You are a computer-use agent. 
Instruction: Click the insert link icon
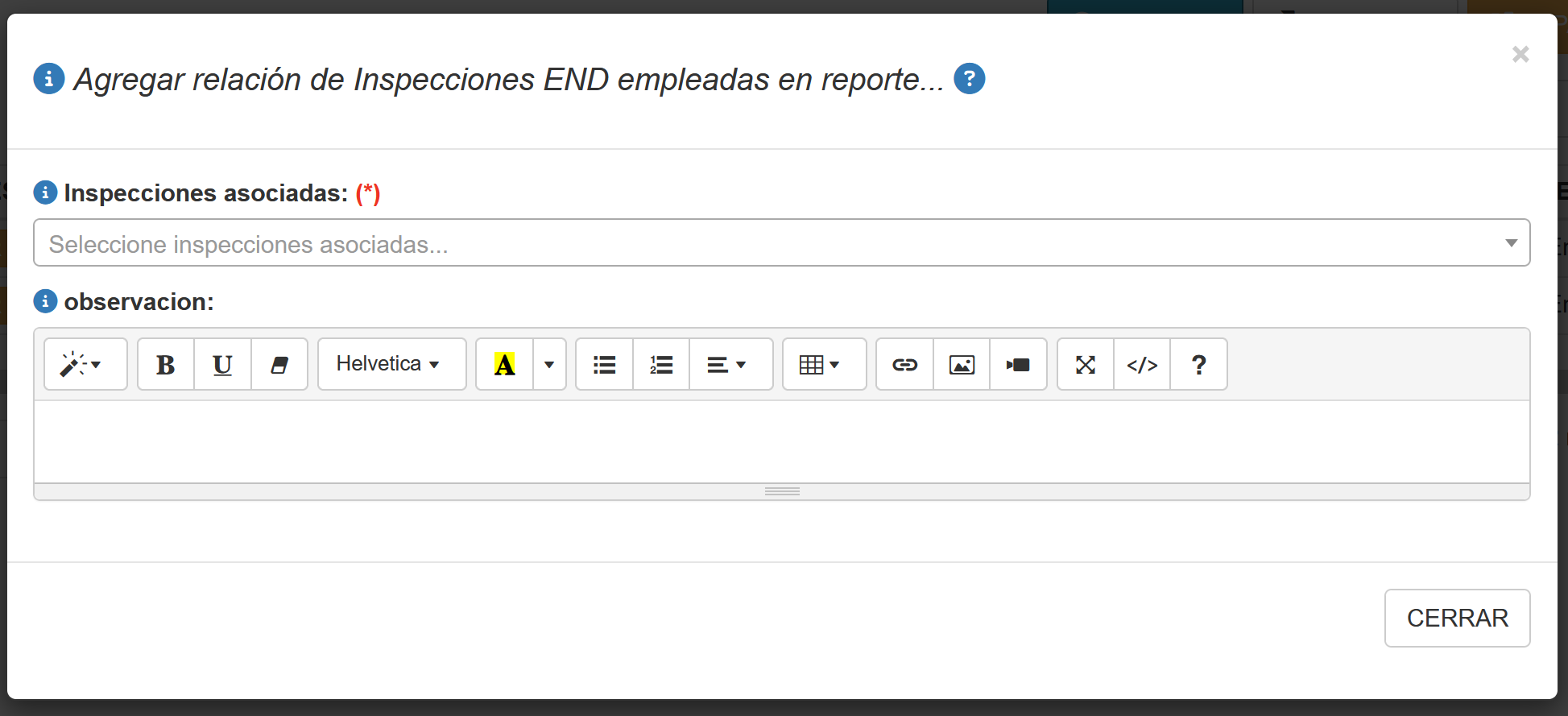coord(904,365)
